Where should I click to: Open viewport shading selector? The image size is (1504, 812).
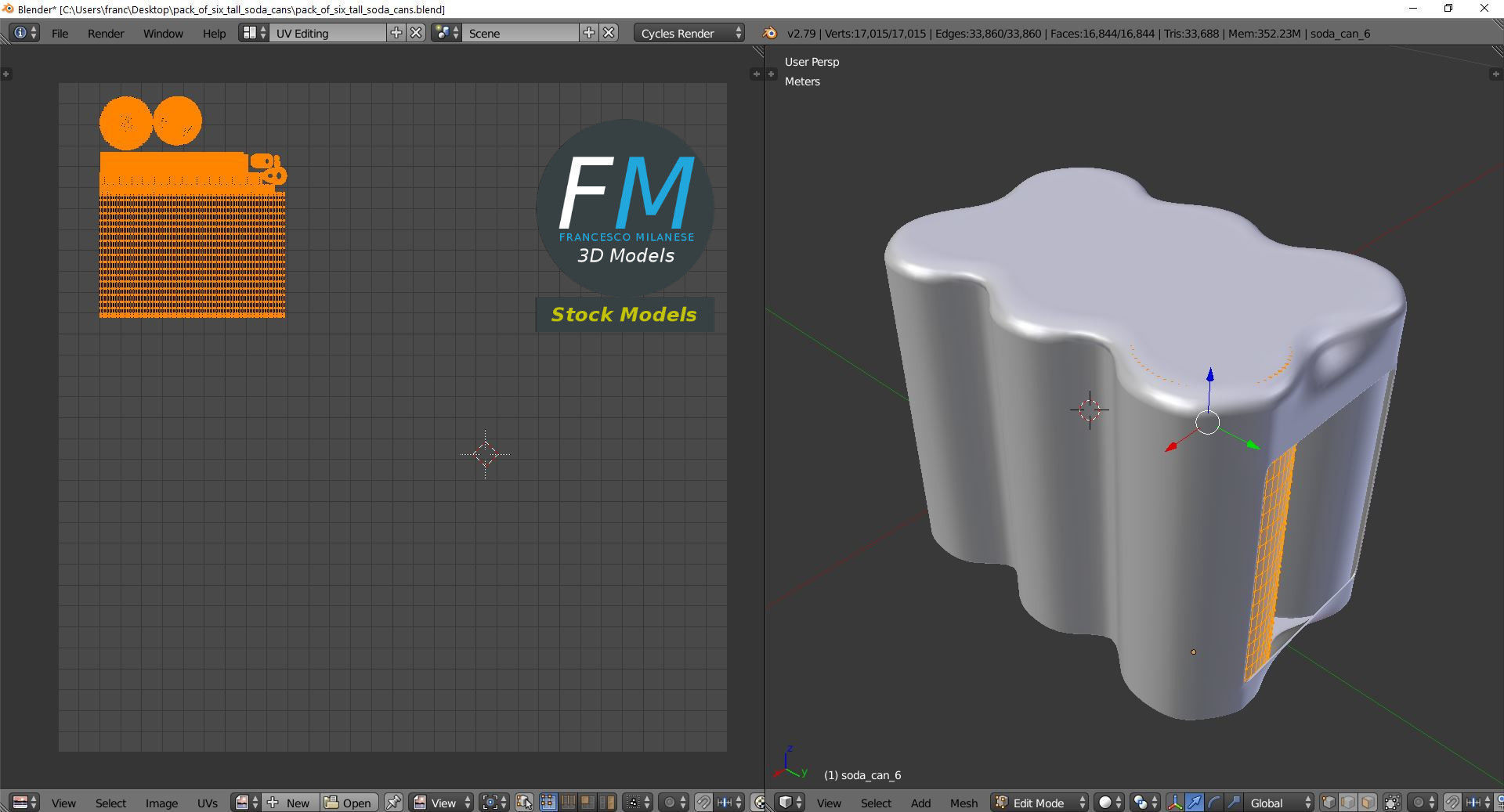[1109, 803]
